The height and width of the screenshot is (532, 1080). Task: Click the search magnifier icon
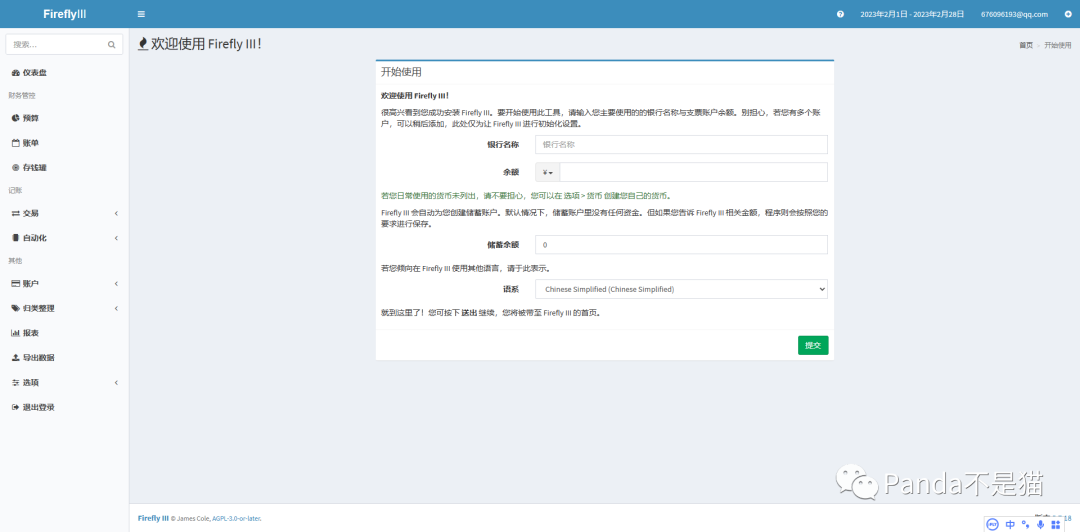(112, 45)
